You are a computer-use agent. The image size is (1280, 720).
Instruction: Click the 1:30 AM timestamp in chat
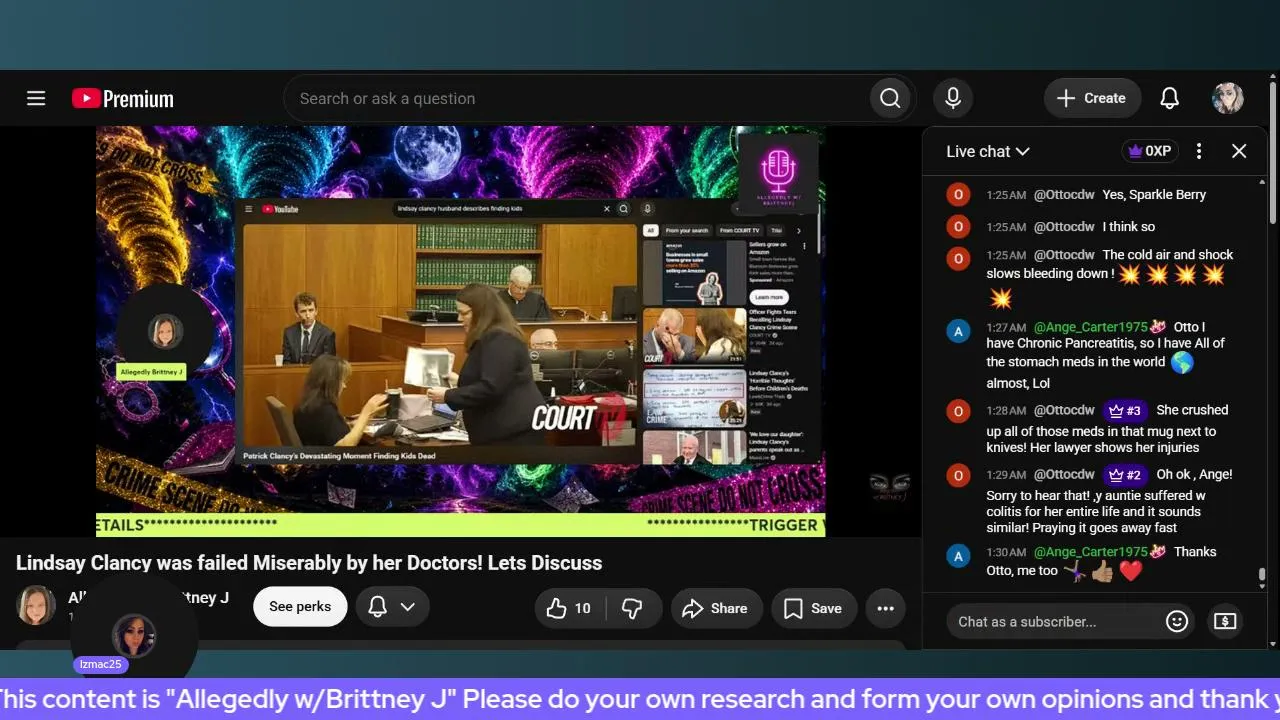1006,552
